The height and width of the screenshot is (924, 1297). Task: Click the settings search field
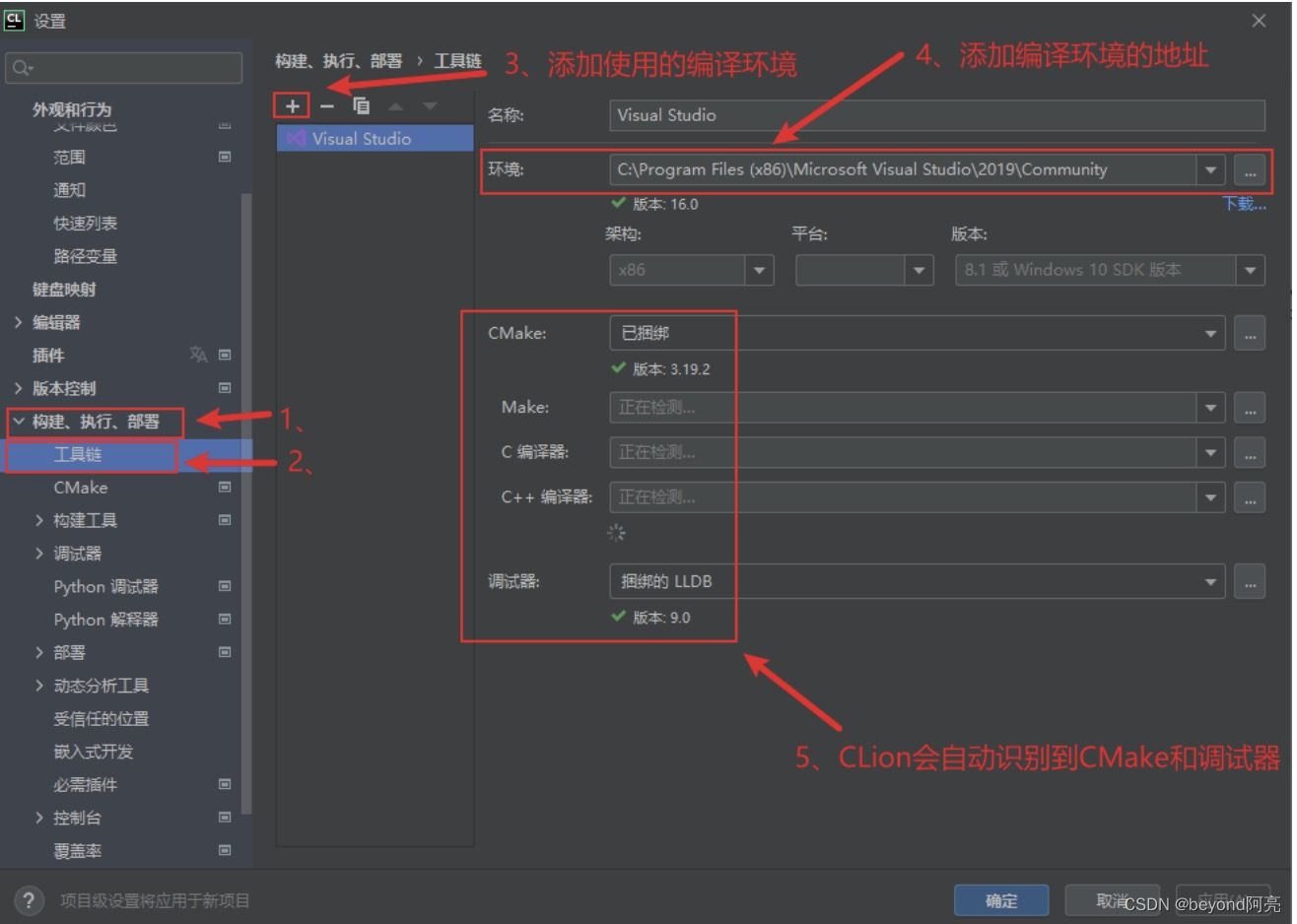coord(123,68)
